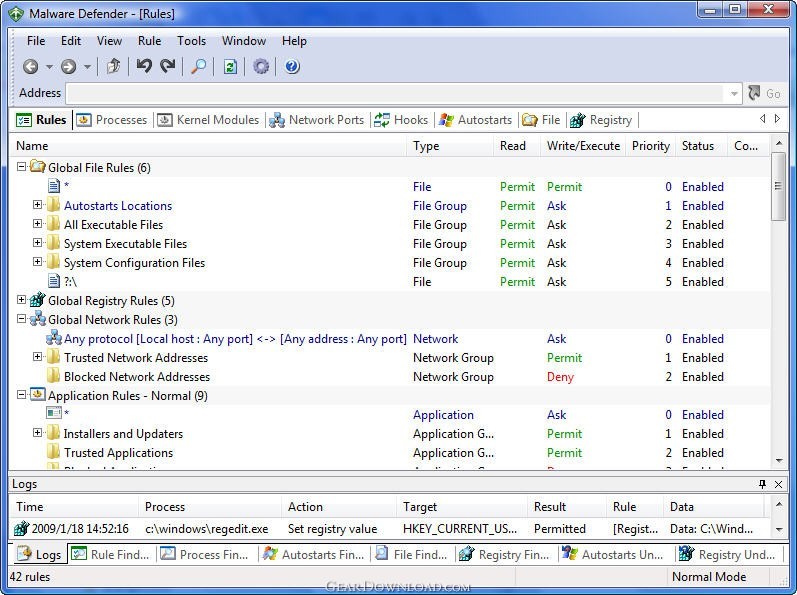Expand the System Configuration Files group

[37, 262]
